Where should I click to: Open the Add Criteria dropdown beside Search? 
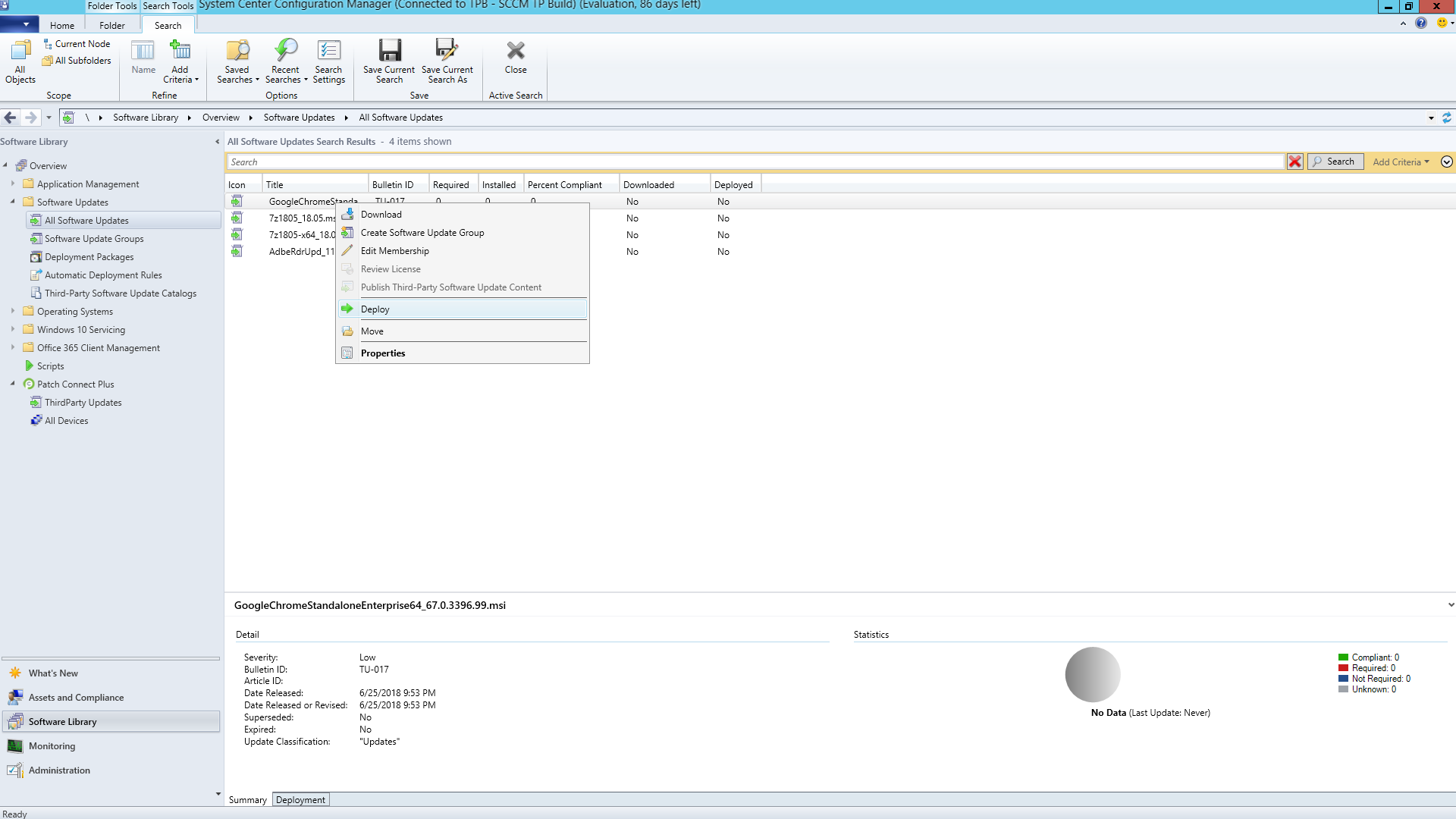click(1401, 162)
